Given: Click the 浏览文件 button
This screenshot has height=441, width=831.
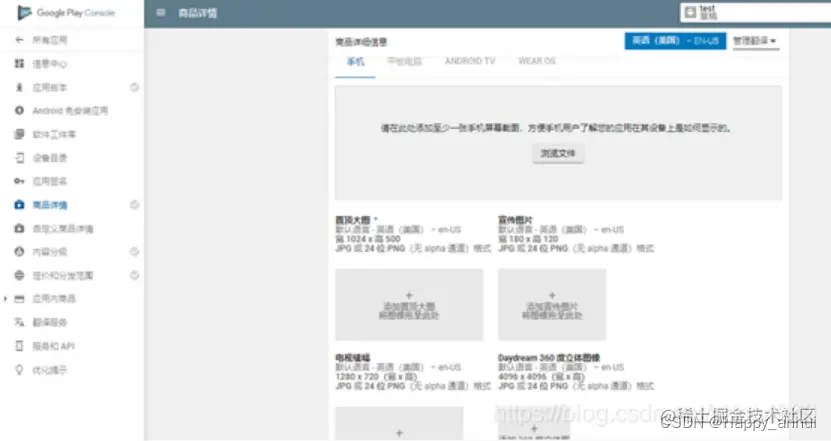Looking at the screenshot, I should 558,154.
